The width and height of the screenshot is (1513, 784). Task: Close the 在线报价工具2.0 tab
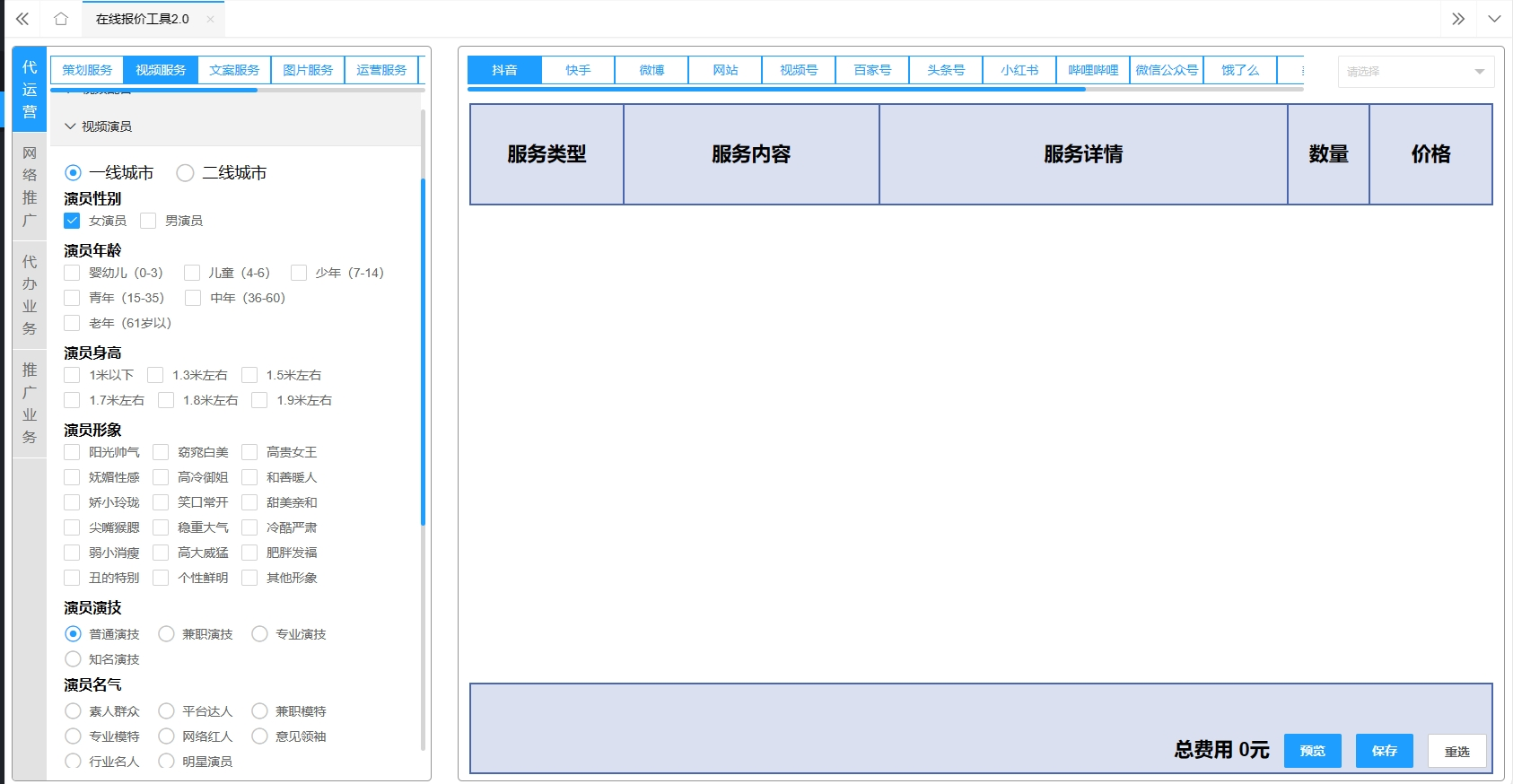point(210,19)
